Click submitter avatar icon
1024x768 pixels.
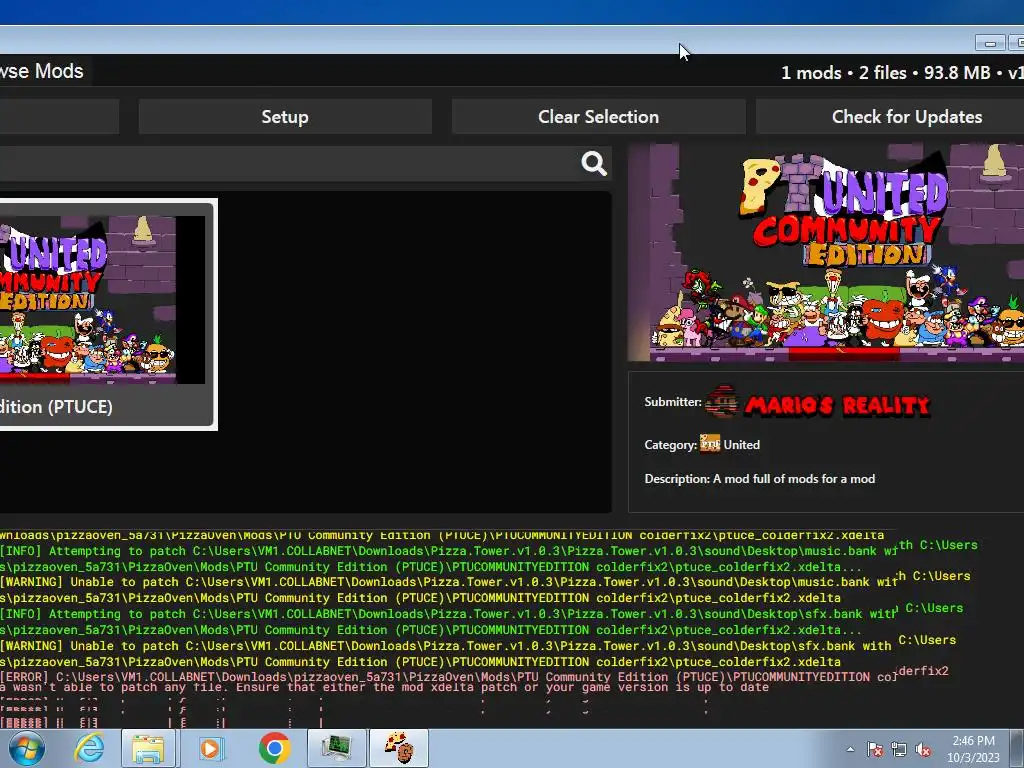(722, 402)
